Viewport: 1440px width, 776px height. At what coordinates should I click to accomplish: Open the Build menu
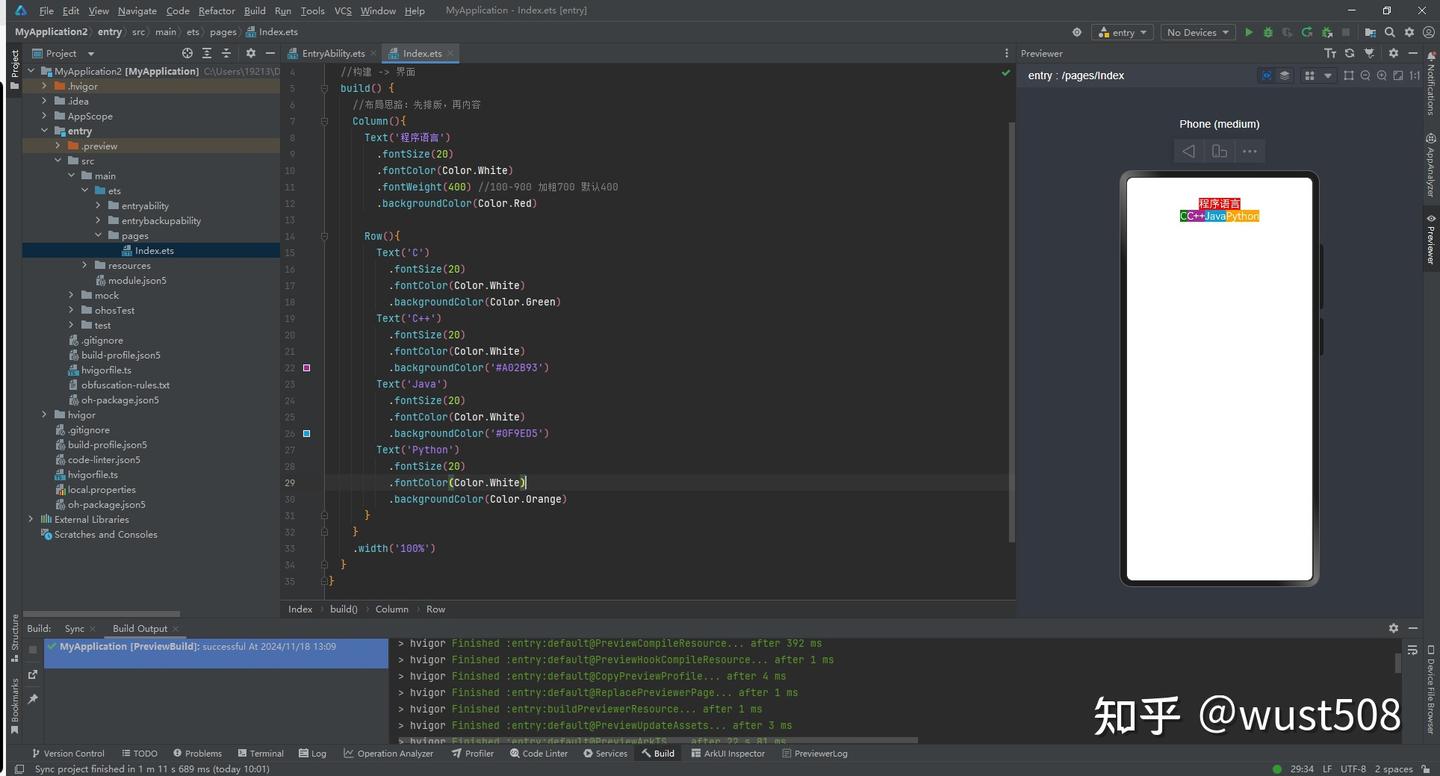[x=255, y=11]
